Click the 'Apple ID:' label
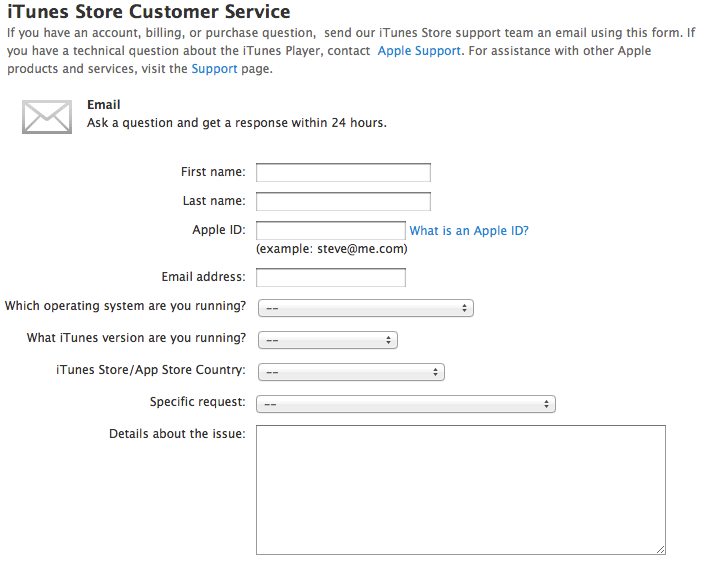706x571 pixels. coord(219,230)
